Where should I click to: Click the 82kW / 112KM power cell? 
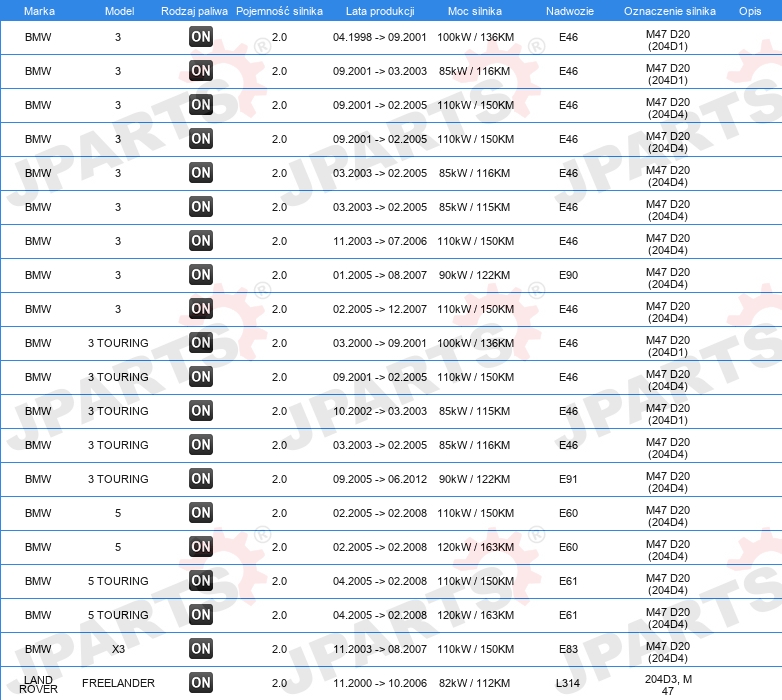[474, 683]
